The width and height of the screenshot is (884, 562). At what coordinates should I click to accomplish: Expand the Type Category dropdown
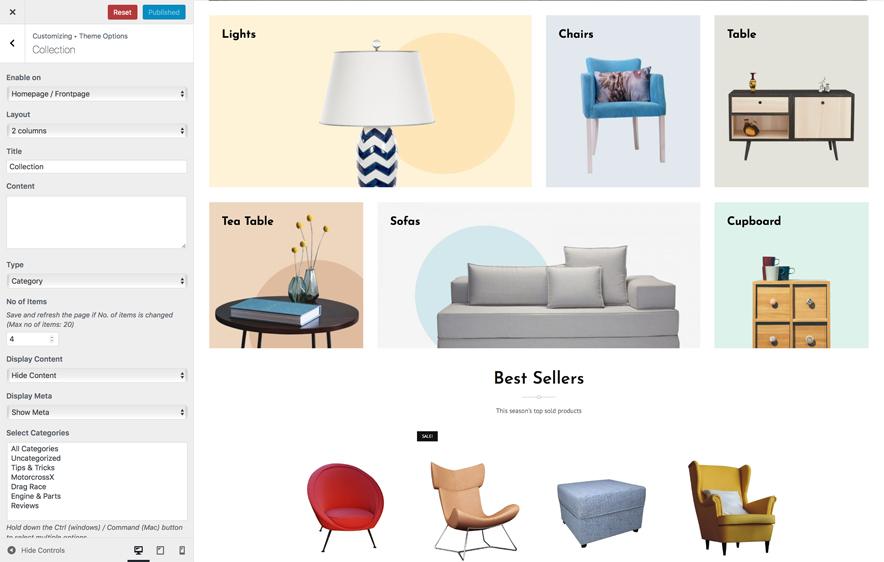(97, 281)
